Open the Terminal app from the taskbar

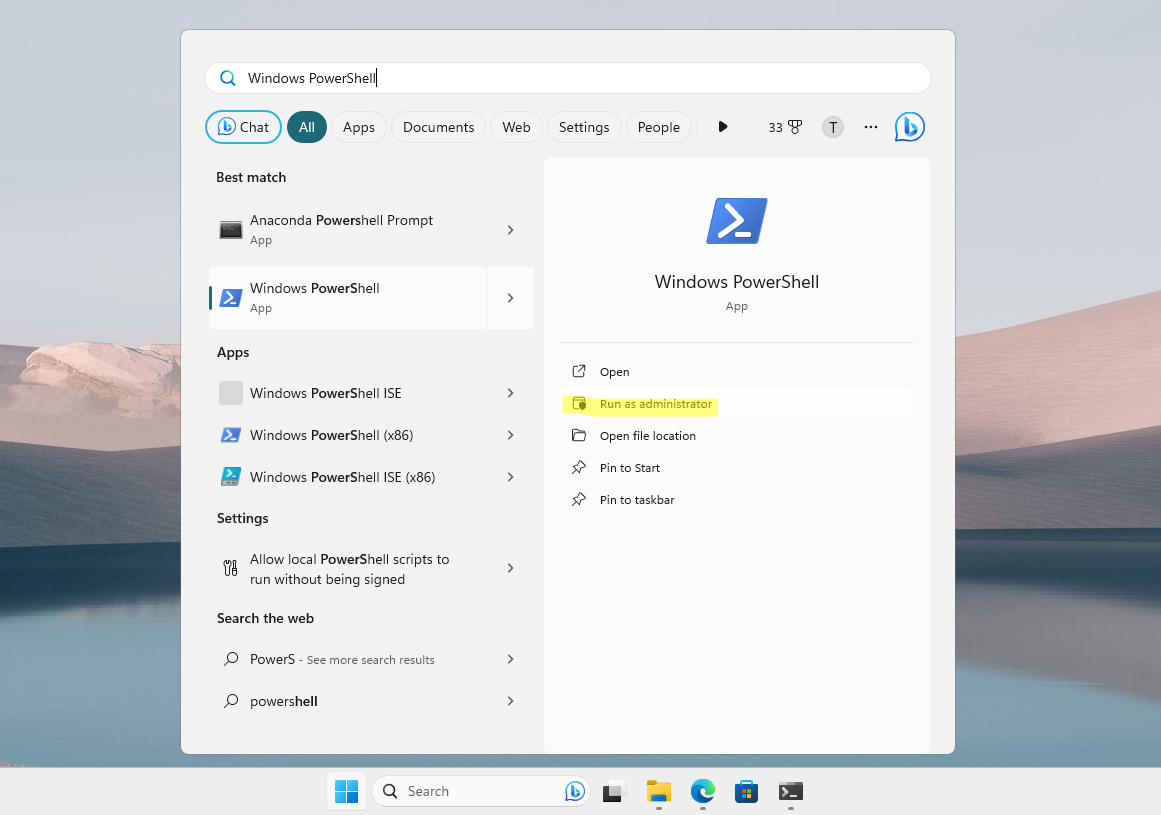[791, 791]
